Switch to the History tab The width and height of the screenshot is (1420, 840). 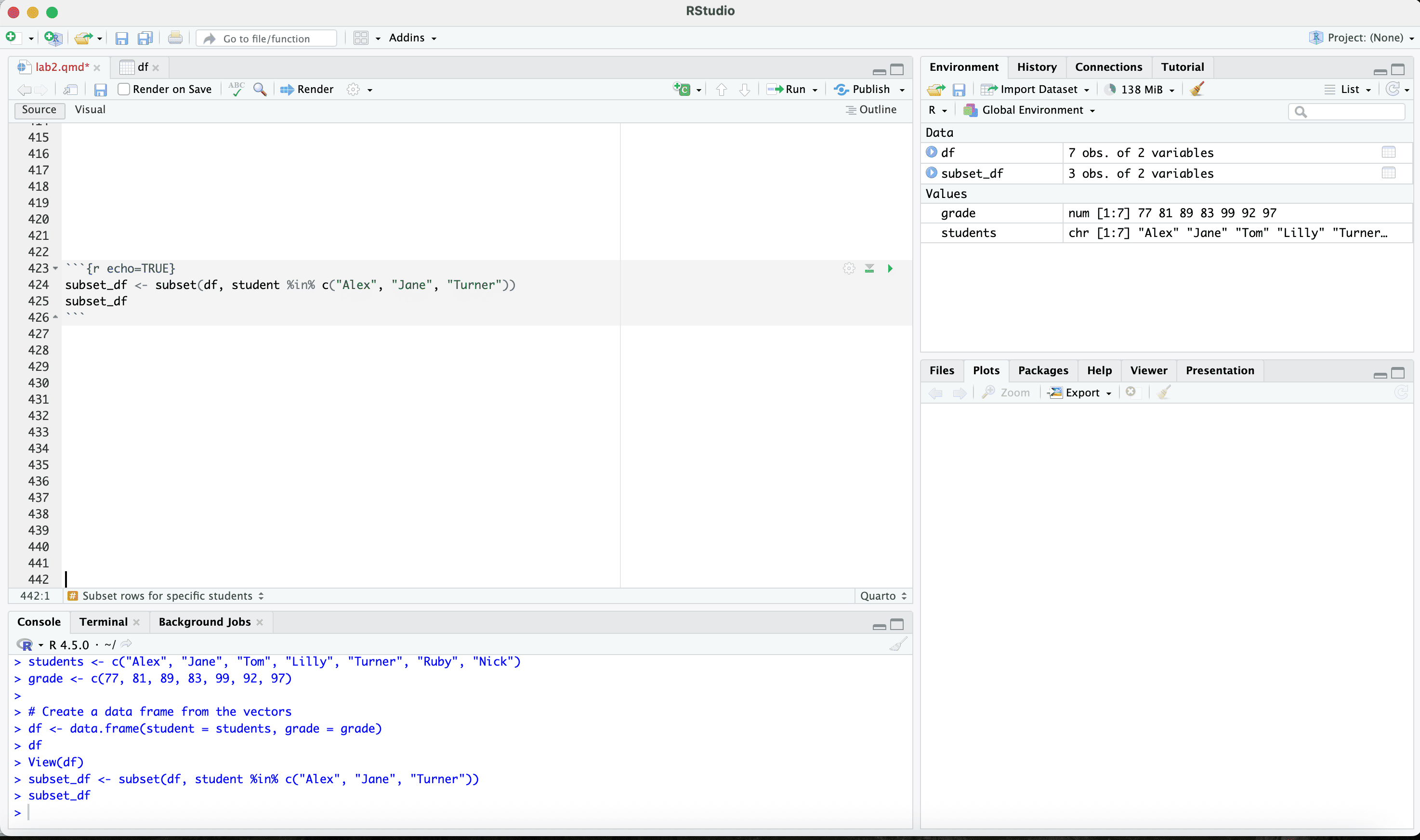[x=1036, y=67]
